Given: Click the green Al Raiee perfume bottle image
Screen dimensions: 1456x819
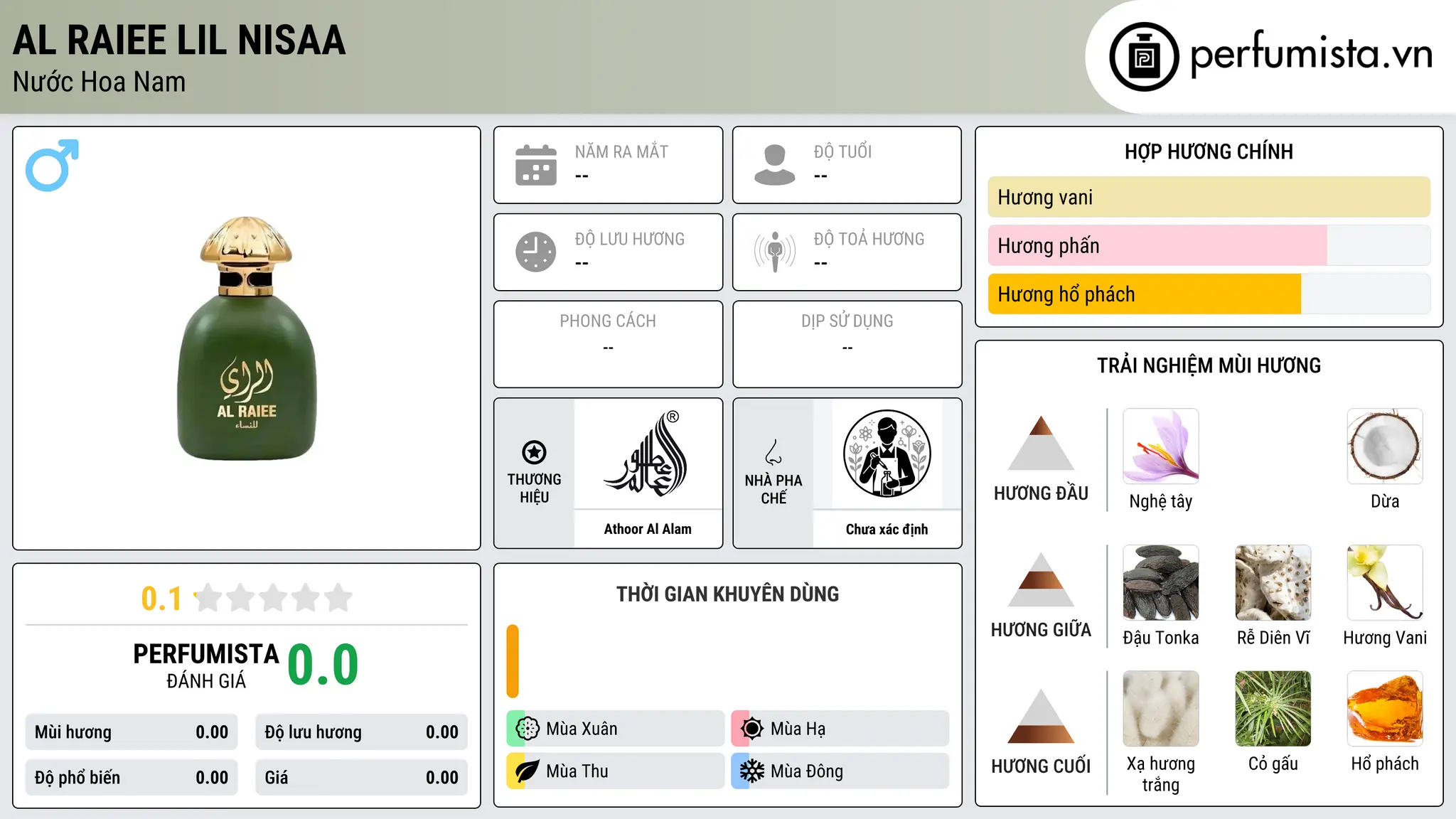Looking at the screenshot, I should (247, 338).
